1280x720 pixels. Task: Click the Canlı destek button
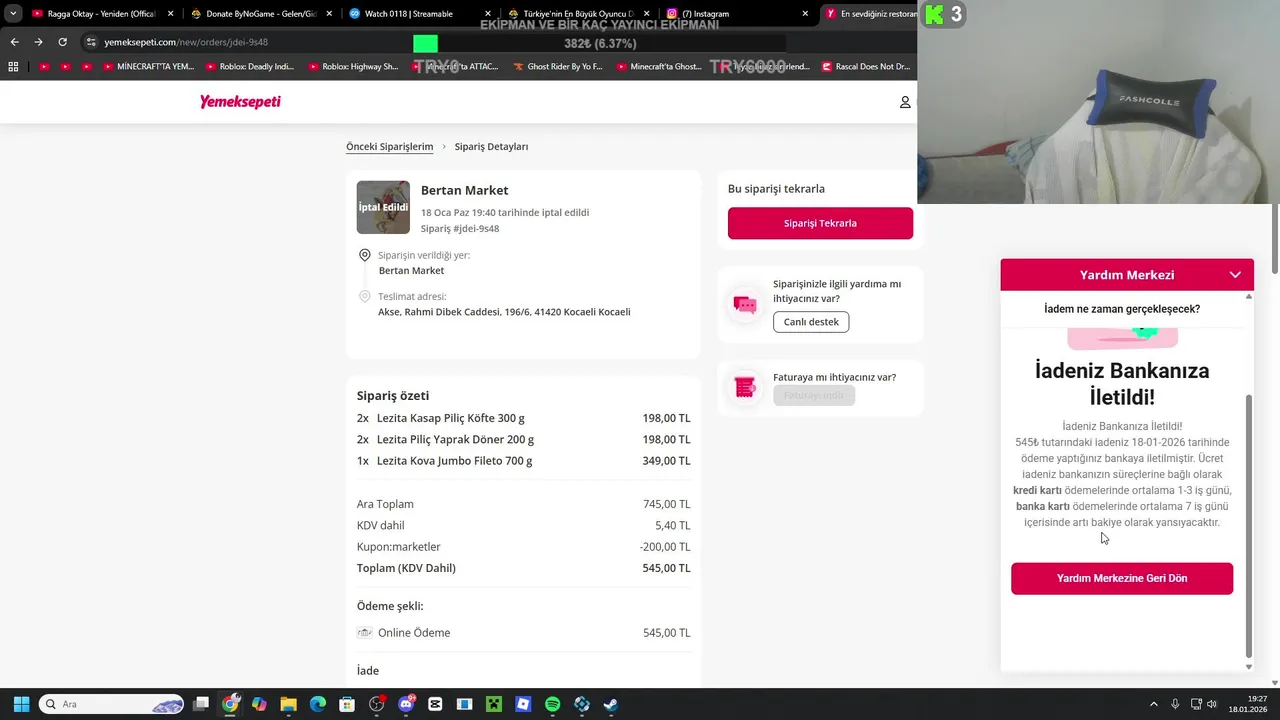coord(811,322)
